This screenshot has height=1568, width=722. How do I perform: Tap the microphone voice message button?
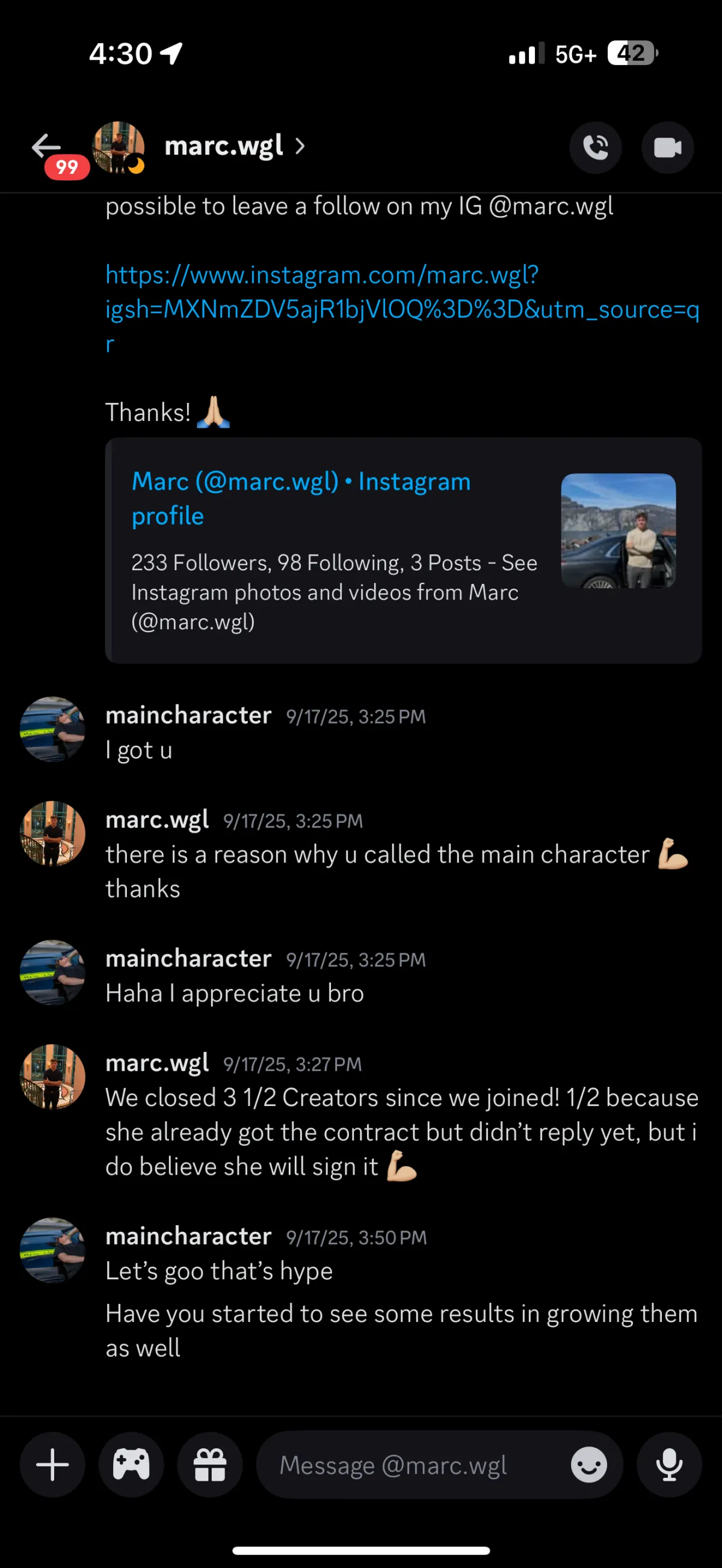click(x=668, y=1465)
